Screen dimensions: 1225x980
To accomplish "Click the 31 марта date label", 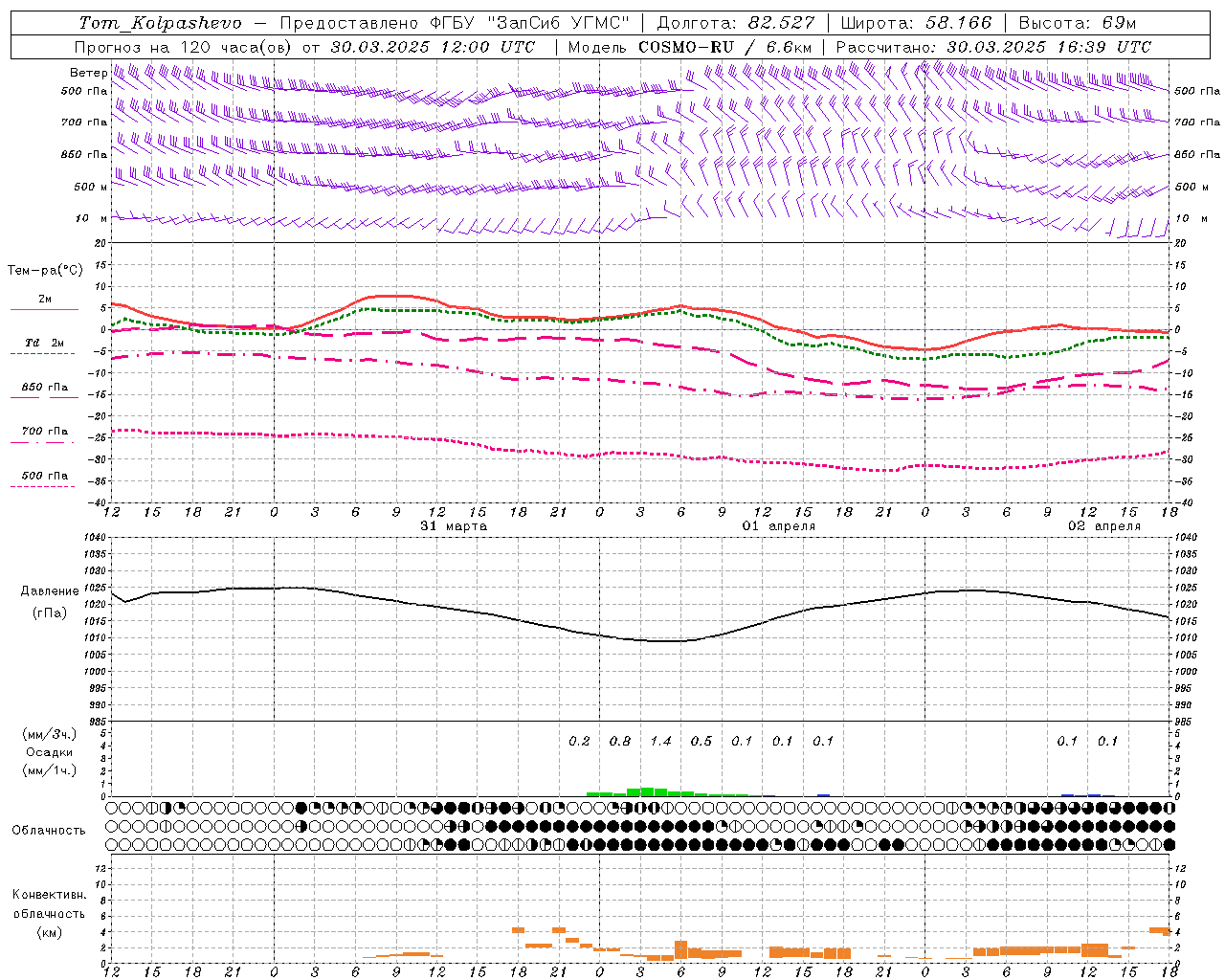I will [454, 526].
